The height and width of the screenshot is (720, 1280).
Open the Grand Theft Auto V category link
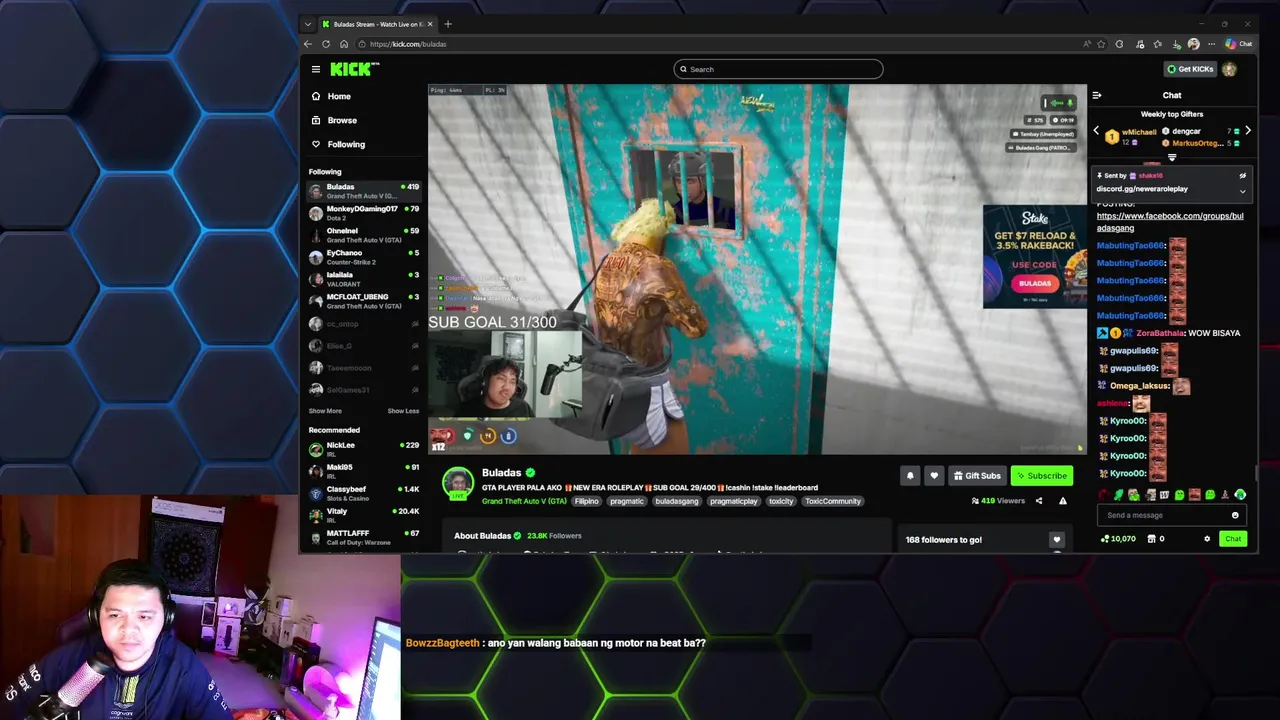coord(524,501)
